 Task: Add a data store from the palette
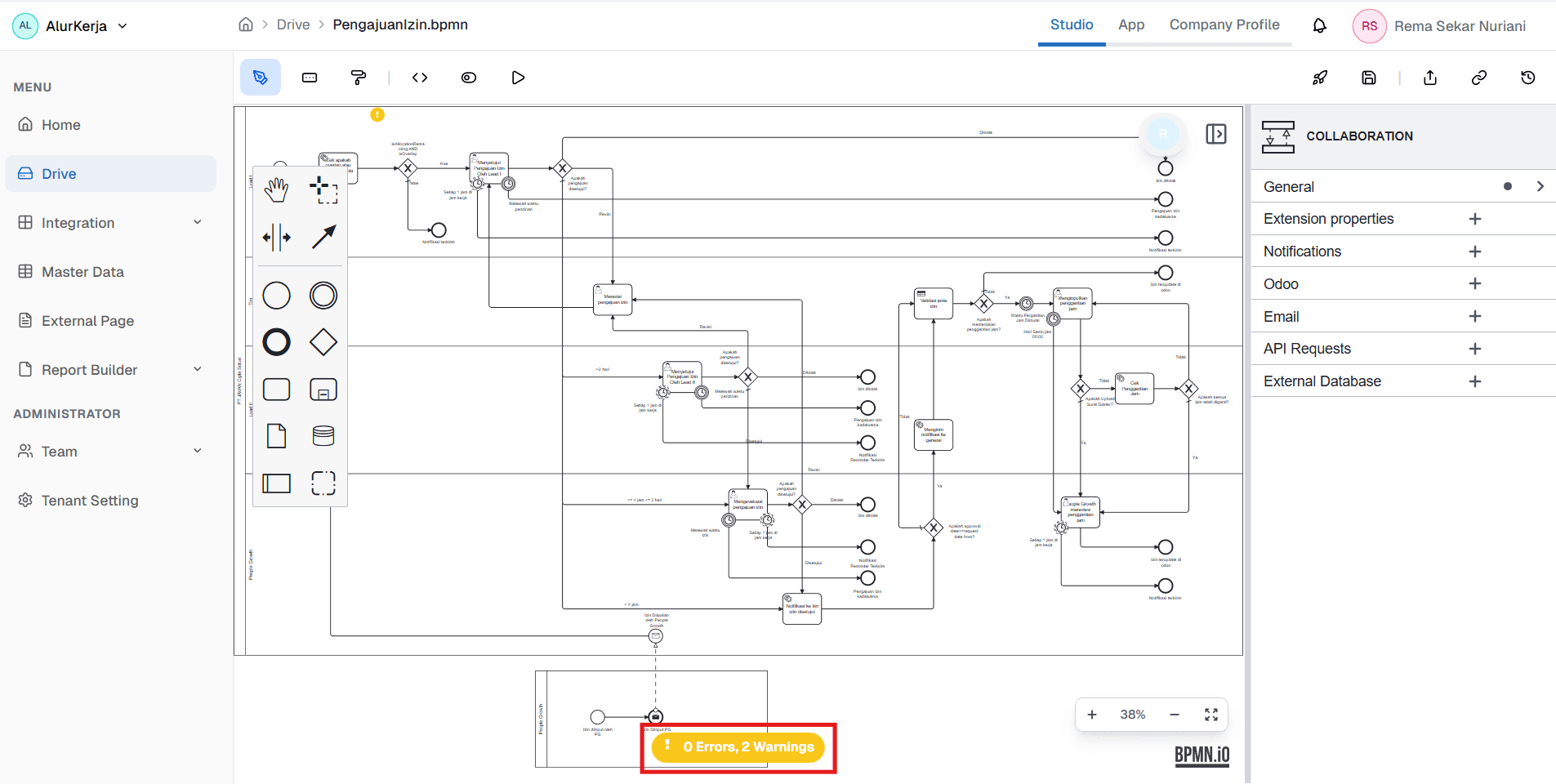pos(323,435)
